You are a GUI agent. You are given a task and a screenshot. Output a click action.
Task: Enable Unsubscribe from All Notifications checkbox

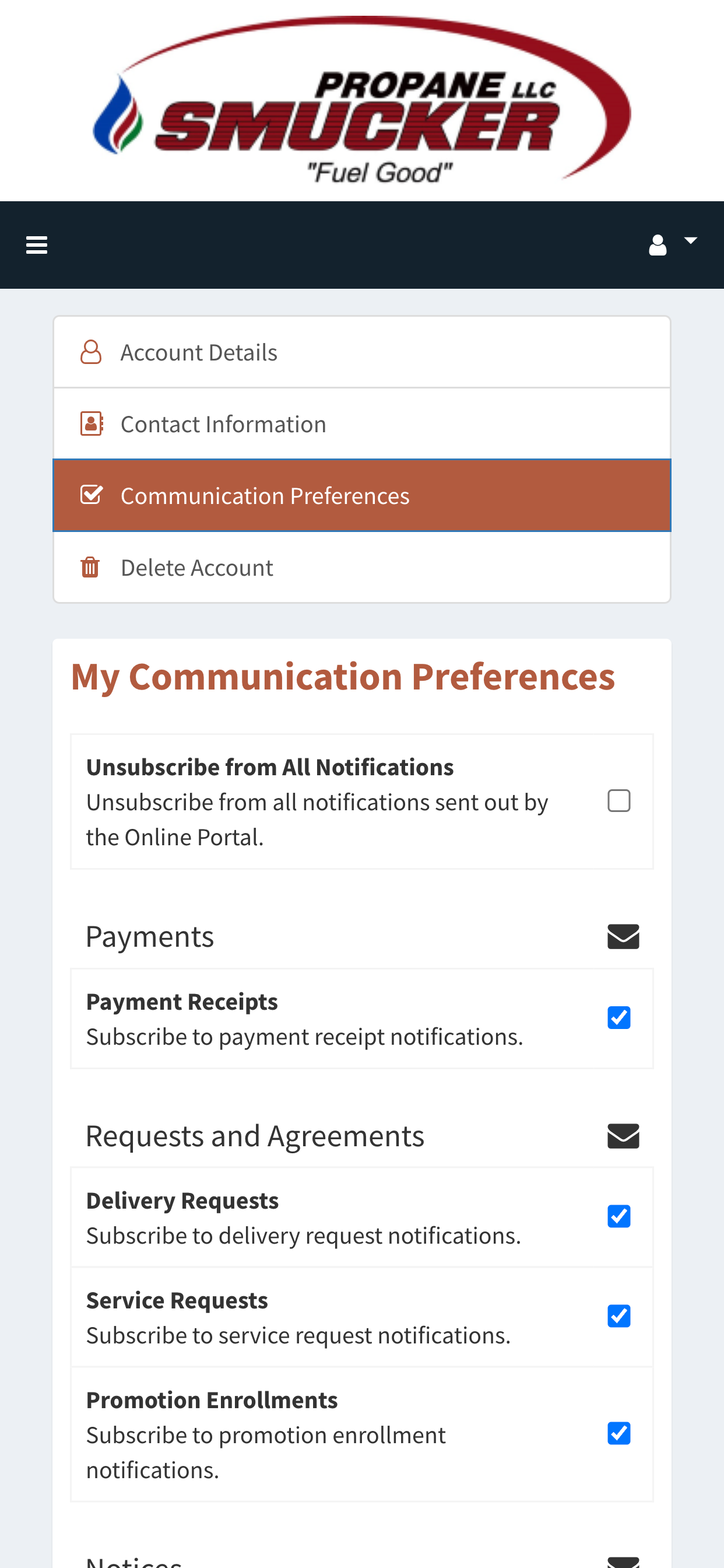pos(618,801)
